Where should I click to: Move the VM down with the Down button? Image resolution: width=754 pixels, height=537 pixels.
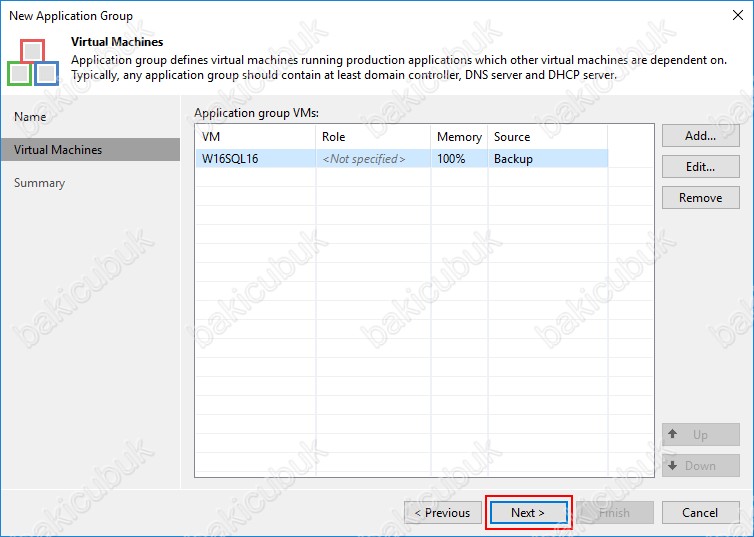tap(700, 465)
